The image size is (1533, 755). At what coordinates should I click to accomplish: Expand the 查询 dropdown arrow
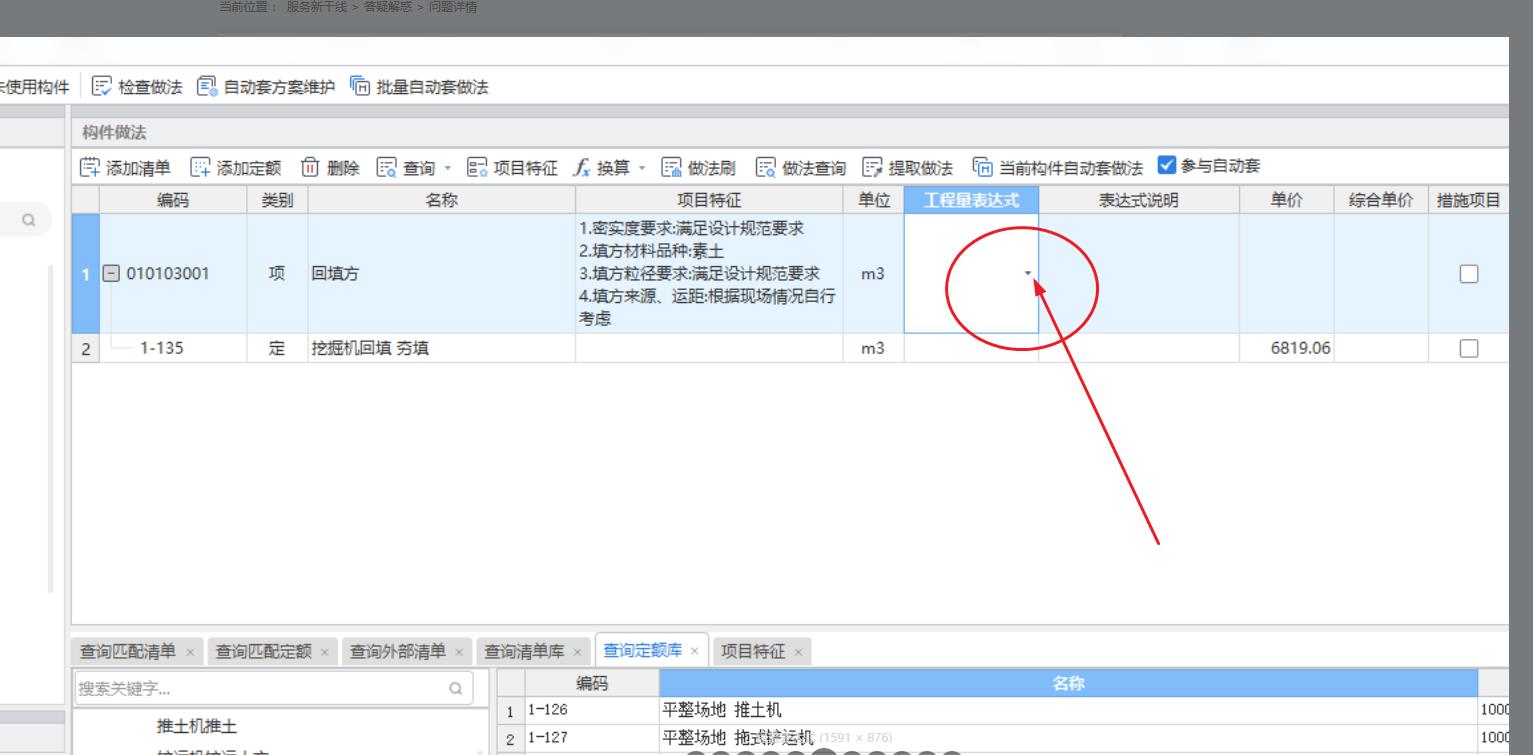pyautogui.click(x=447, y=168)
